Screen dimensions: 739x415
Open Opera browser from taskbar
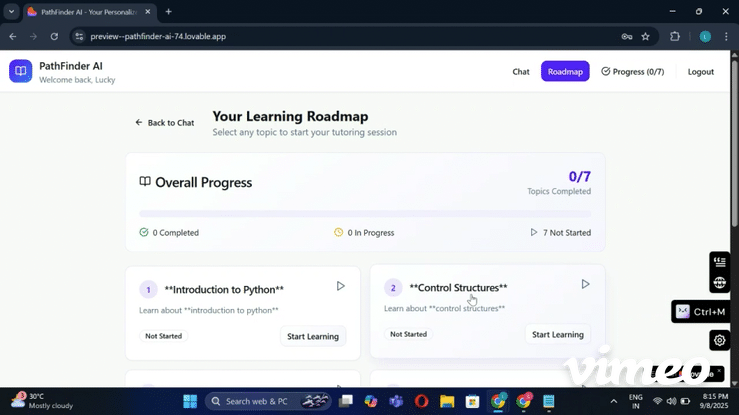click(x=421, y=401)
